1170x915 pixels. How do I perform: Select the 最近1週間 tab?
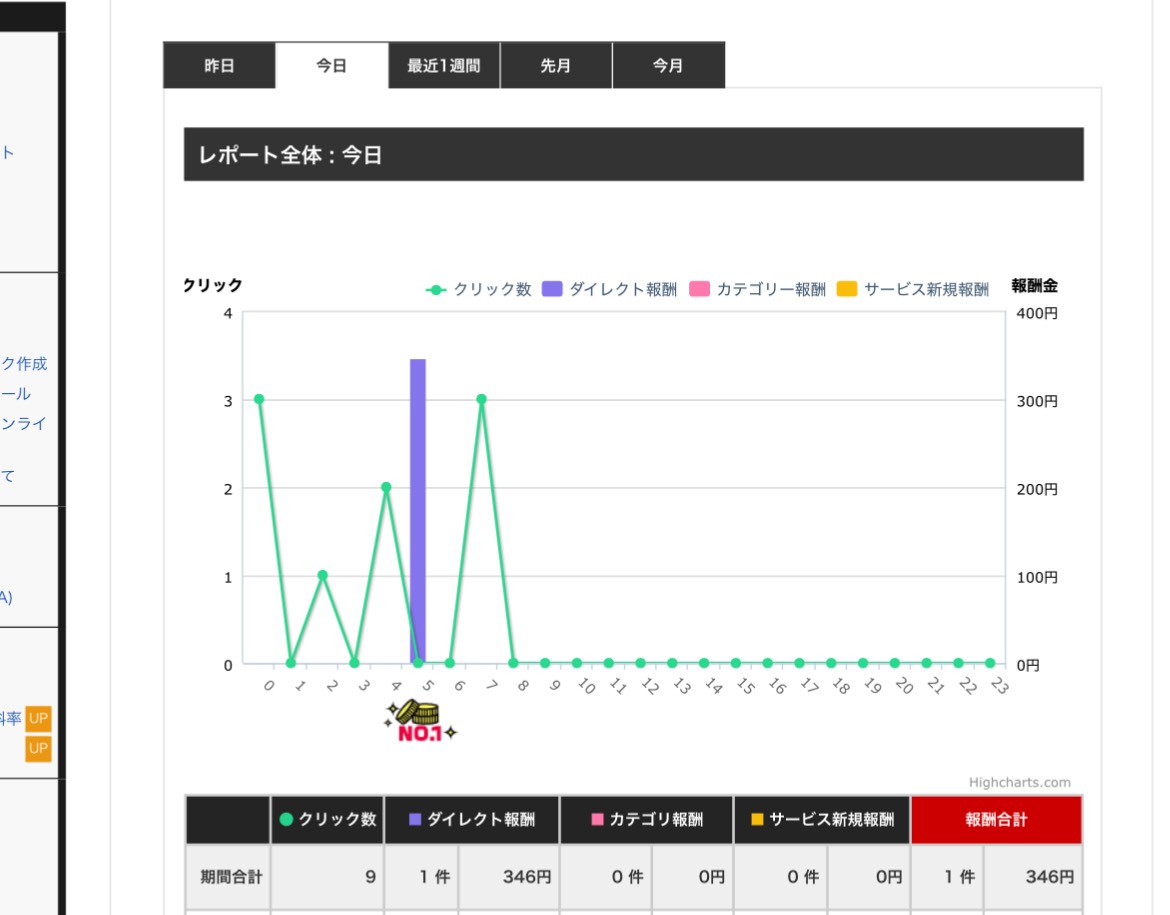[x=443, y=66]
